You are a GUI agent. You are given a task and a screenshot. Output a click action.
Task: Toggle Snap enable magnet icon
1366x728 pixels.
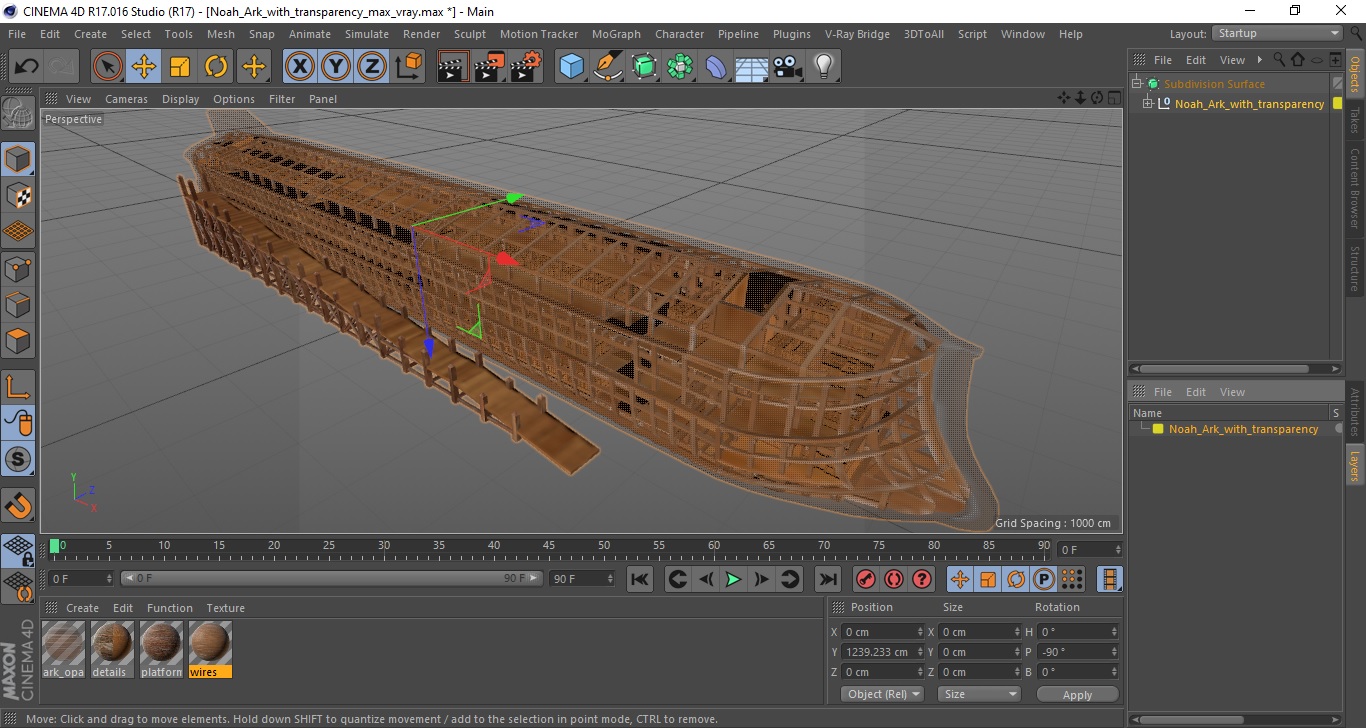[18, 505]
